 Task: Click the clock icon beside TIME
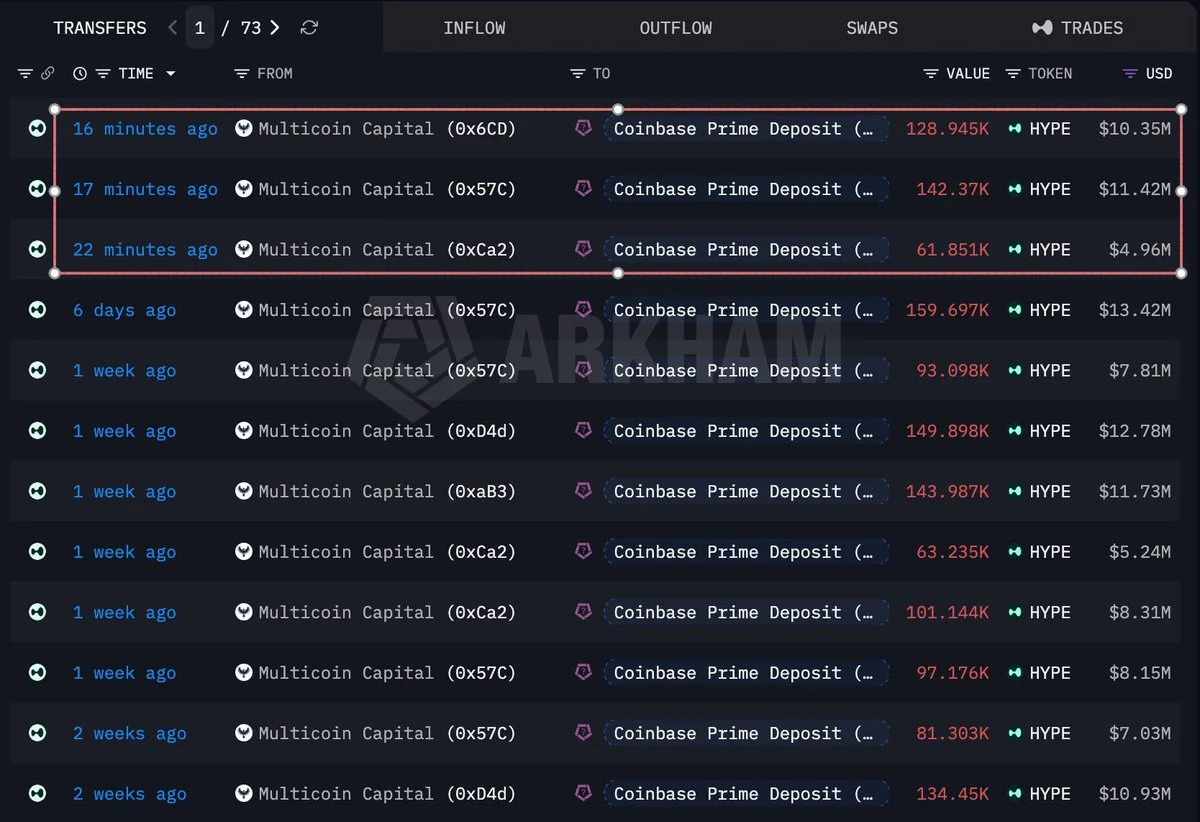pos(80,74)
